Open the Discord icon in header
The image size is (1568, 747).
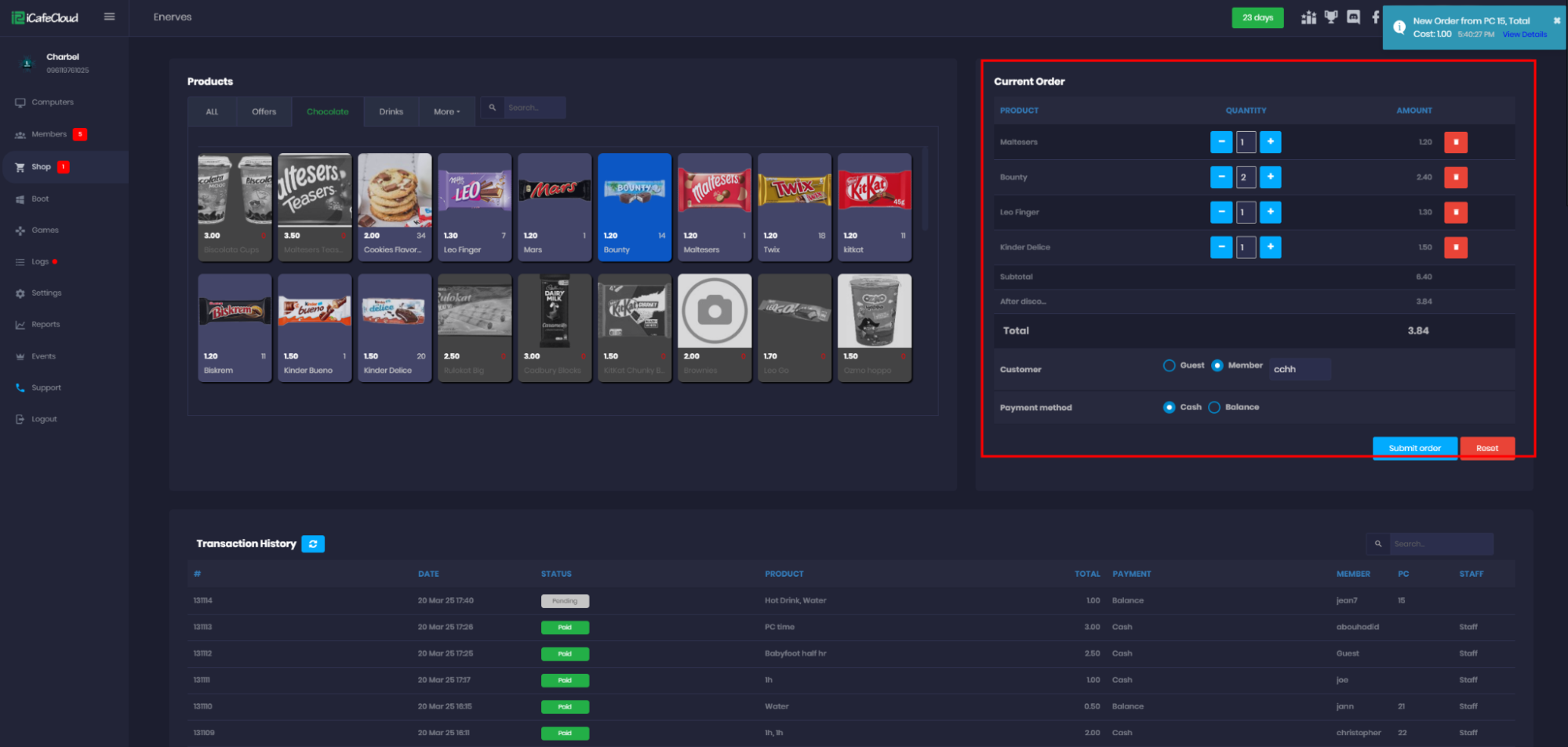(1354, 17)
